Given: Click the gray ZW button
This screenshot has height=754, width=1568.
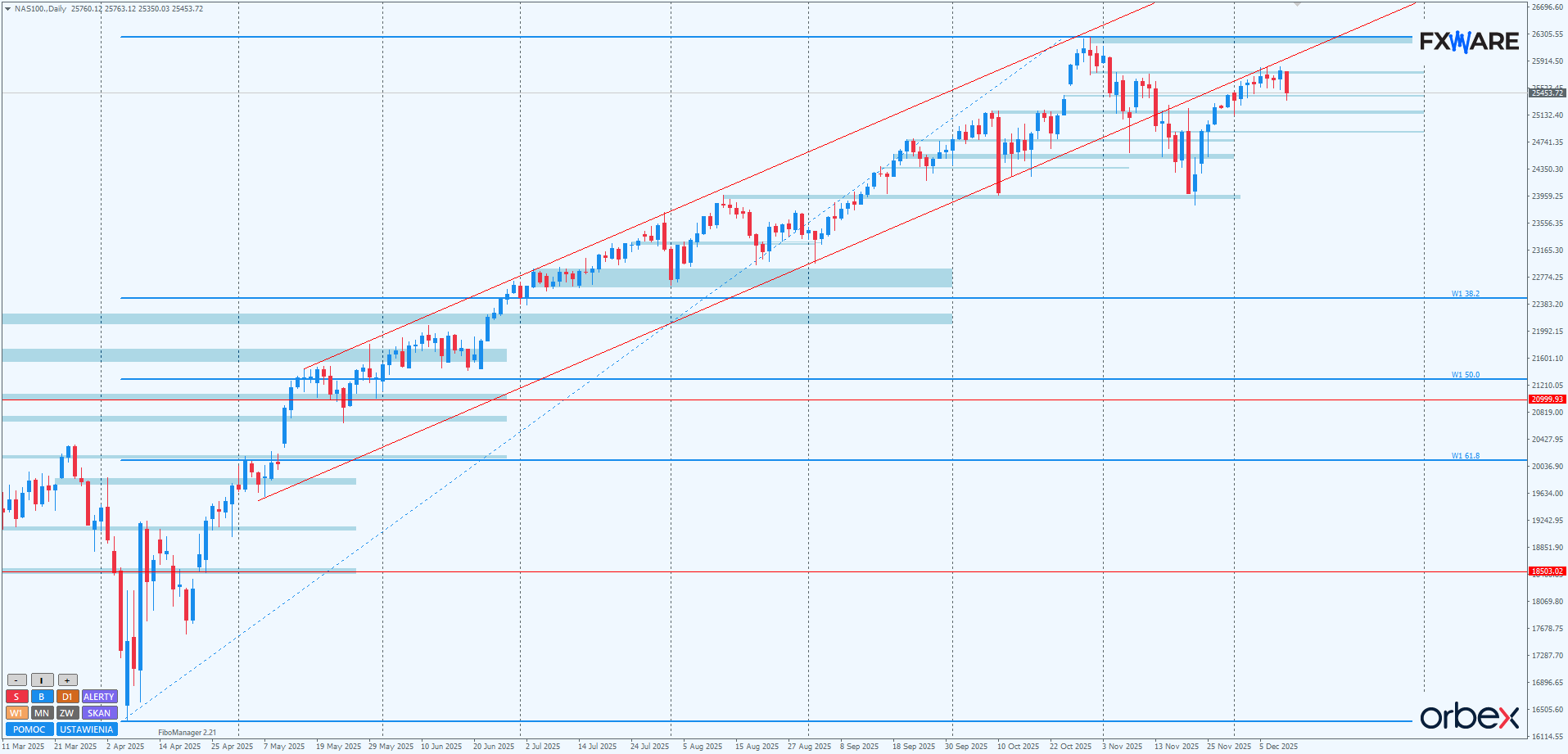Looking at the screenshot, I should point(67,713).
